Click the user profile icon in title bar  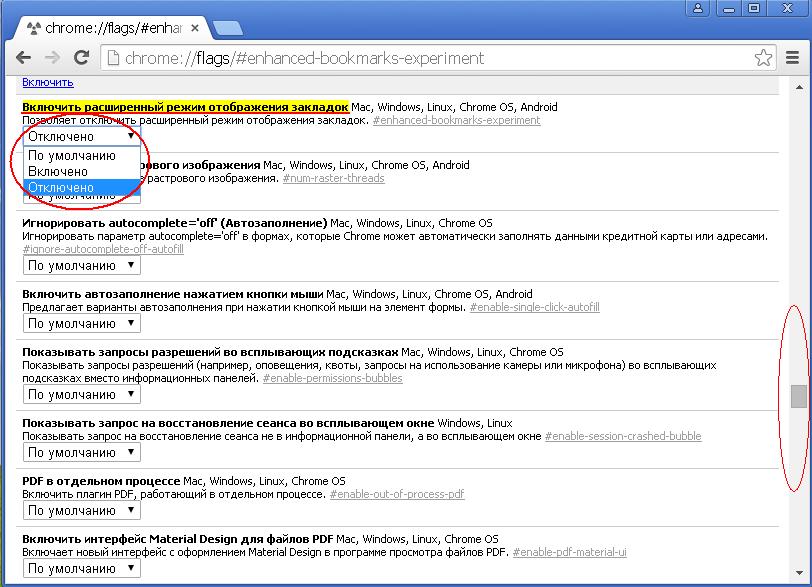(698, 8)
